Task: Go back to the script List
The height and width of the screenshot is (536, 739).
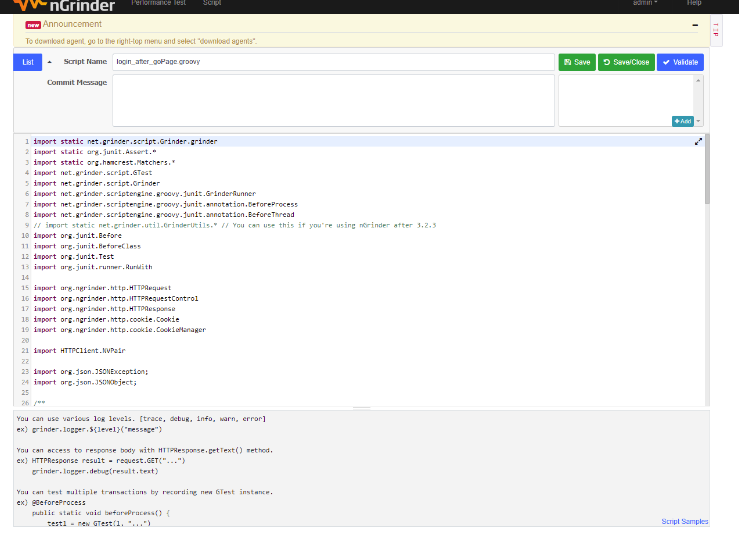Action: click(x=28, y=62)
